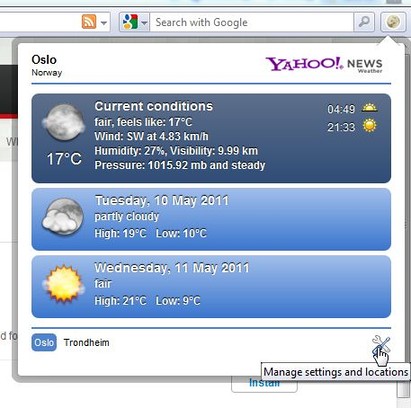
Task: Open the RSS feed icon
Action: coord(89,22)
